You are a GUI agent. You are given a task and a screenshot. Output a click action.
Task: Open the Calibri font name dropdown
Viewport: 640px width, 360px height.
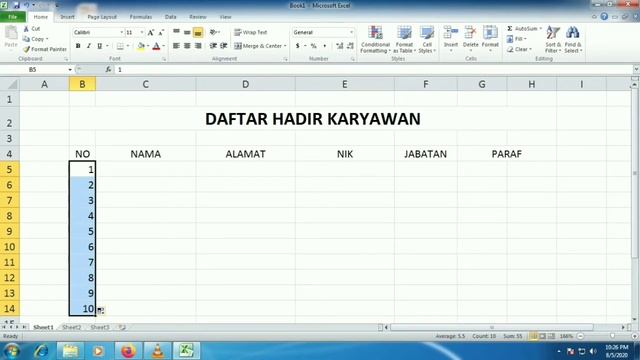(121, 32)
